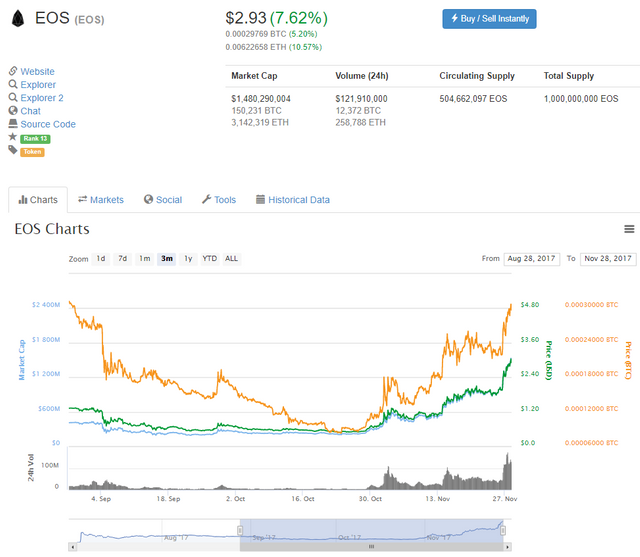Click the globe icon in the Social tab
640x557 pixels.
148,199
